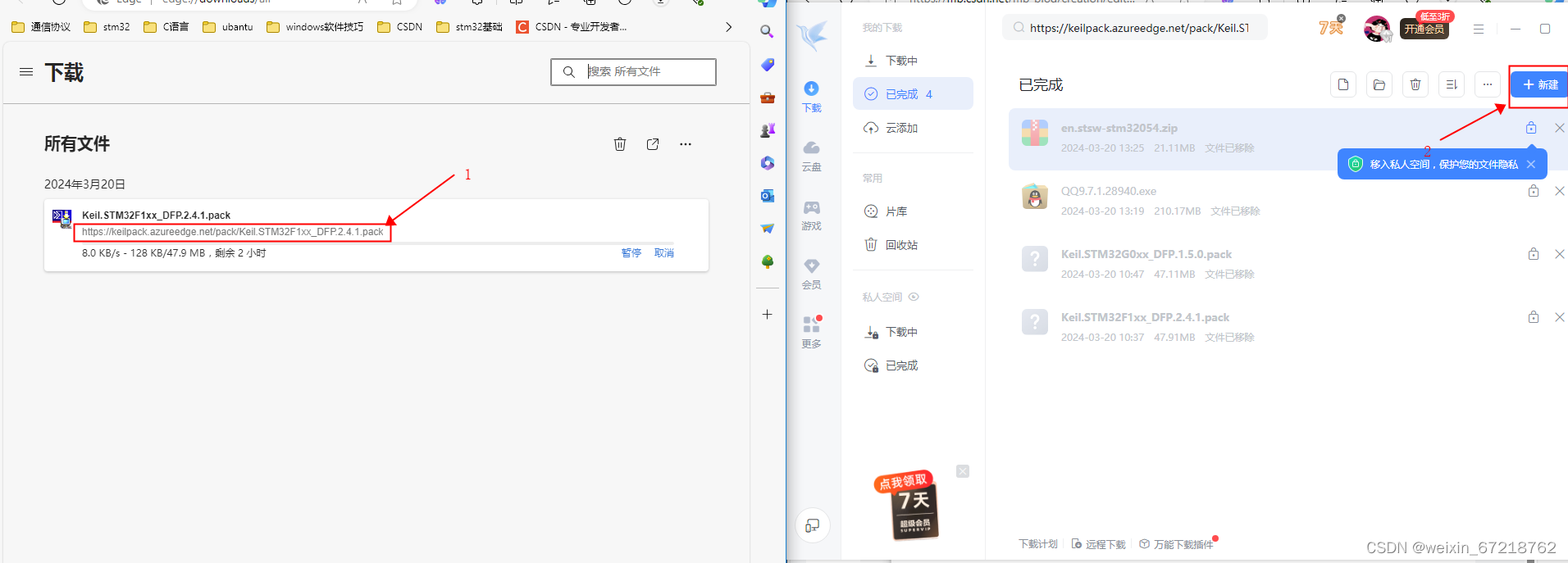Open the ubantu bookmark folder
The image size is (1568, 563).
[228, 27]
